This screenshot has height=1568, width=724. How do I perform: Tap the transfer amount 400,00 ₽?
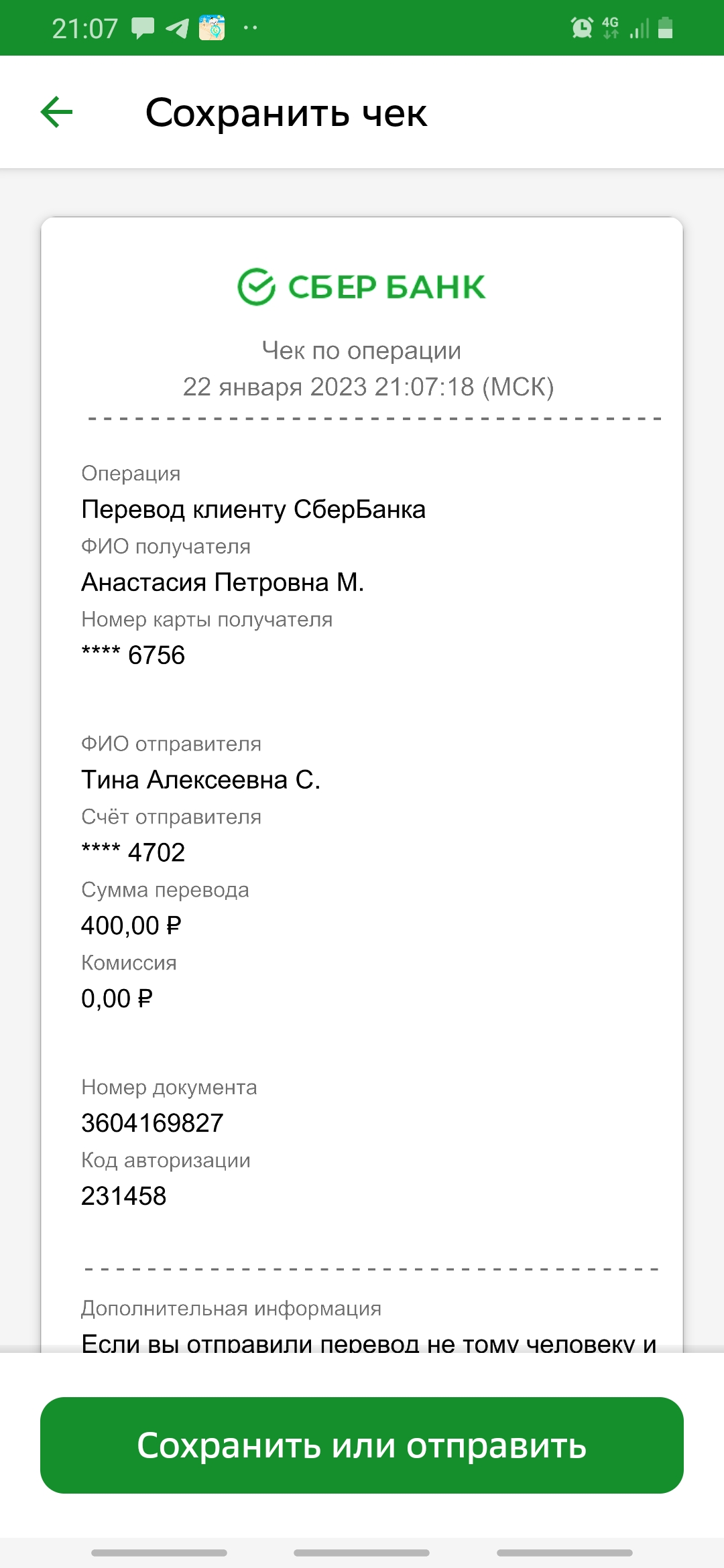click(131, 925)
